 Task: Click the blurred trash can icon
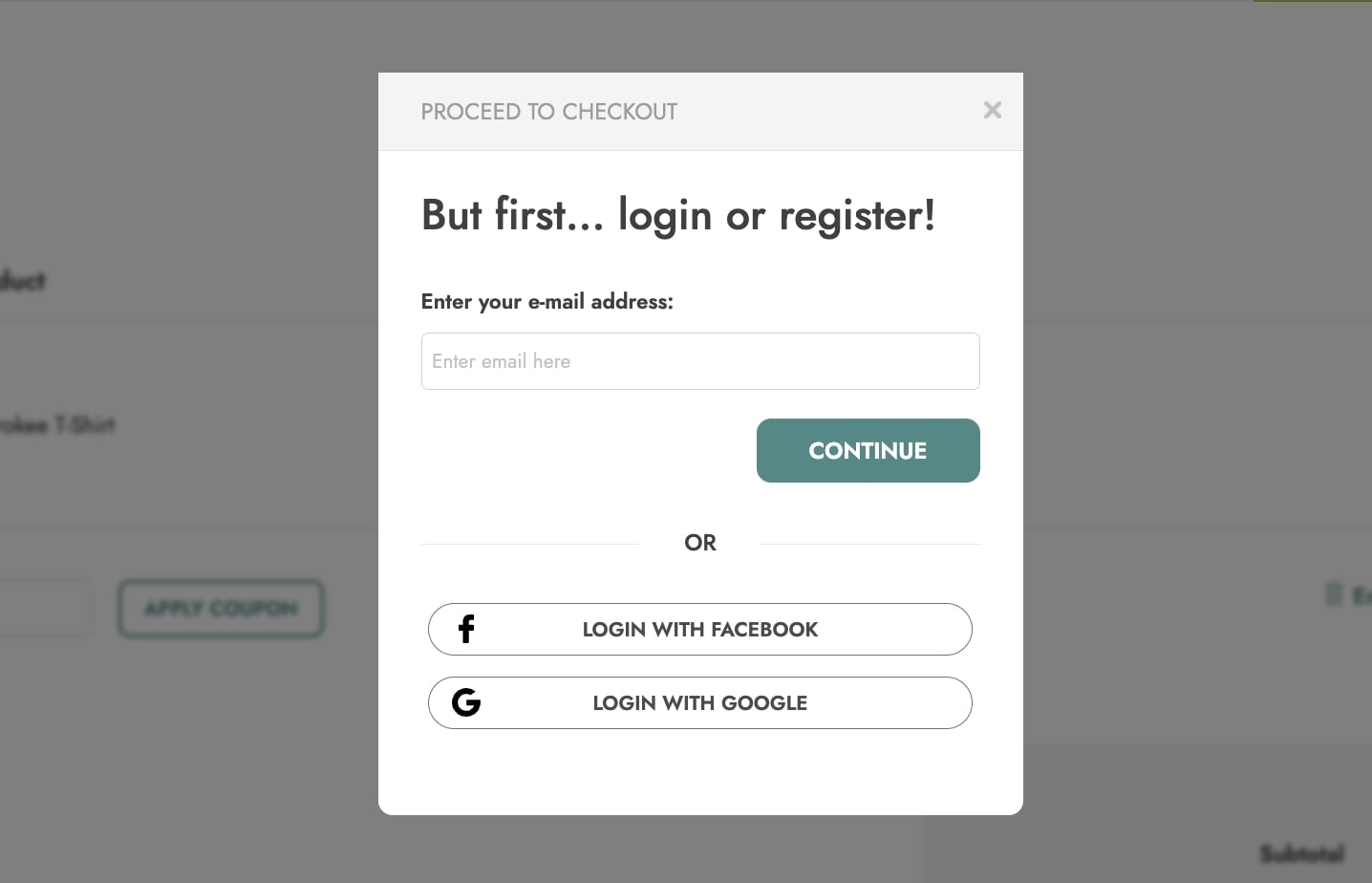(x=1334, y=594)
